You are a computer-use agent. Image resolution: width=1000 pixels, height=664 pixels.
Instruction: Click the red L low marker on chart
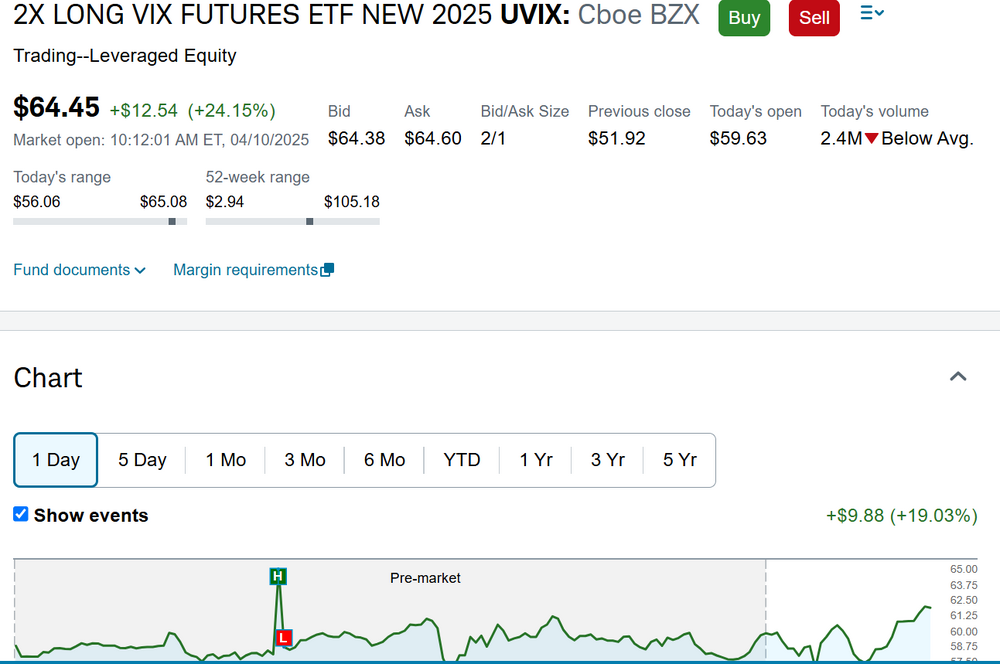pyautogui.click(x=283, y=637)
